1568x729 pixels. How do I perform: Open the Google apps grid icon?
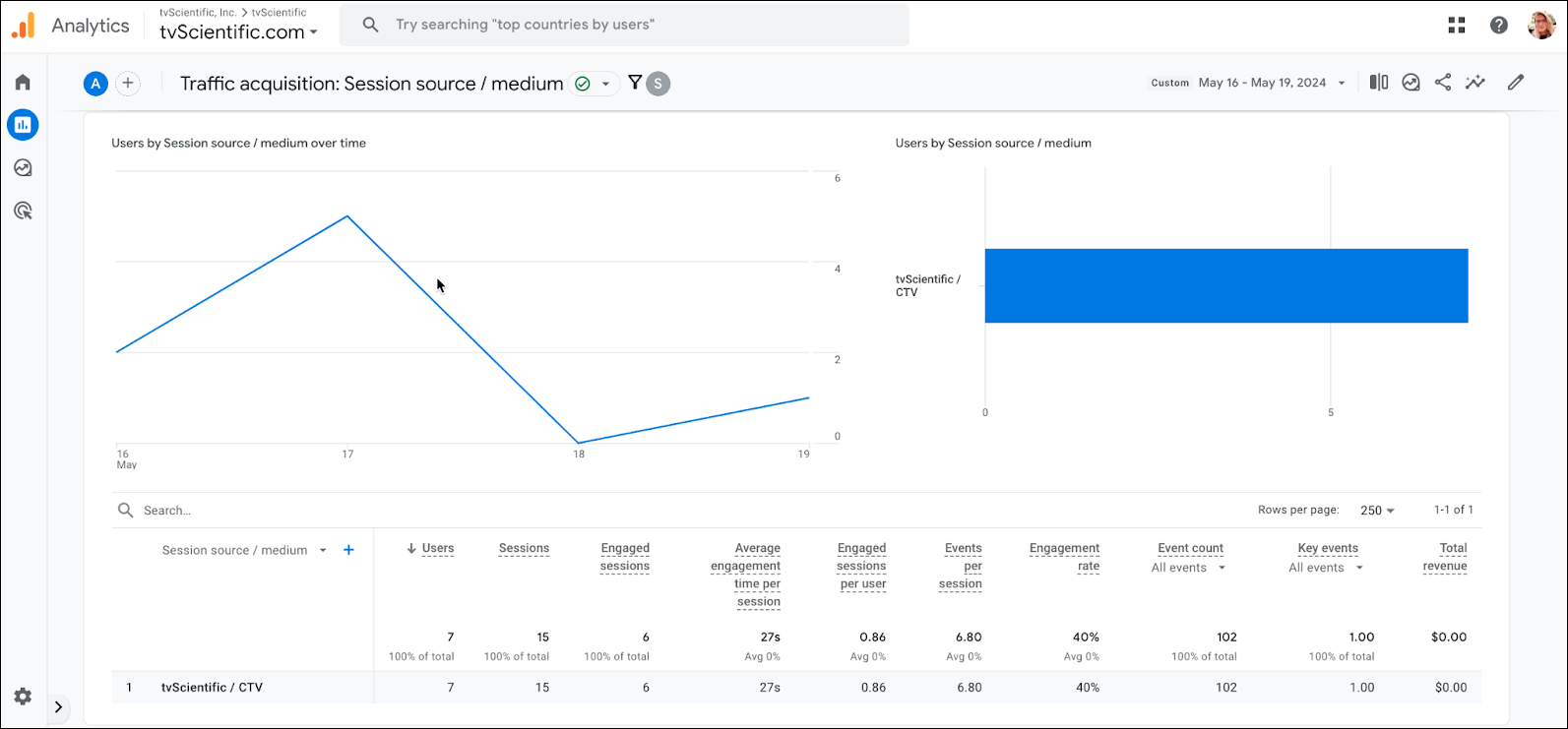(x=1457, y=26)
